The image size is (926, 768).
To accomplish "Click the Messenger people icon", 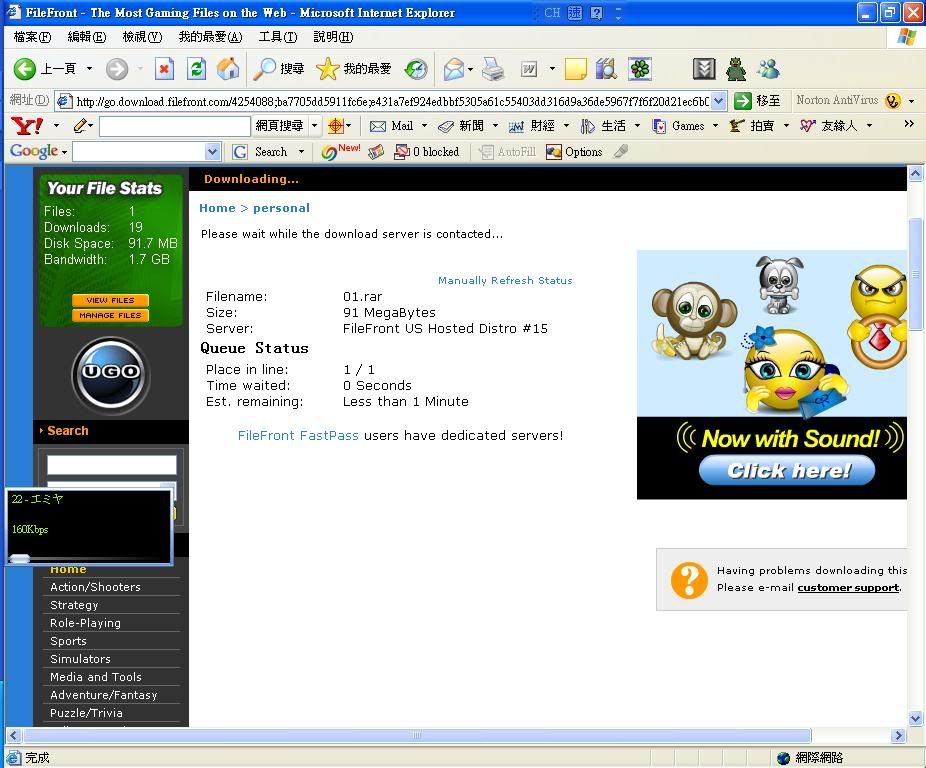I will pos(768,69).
